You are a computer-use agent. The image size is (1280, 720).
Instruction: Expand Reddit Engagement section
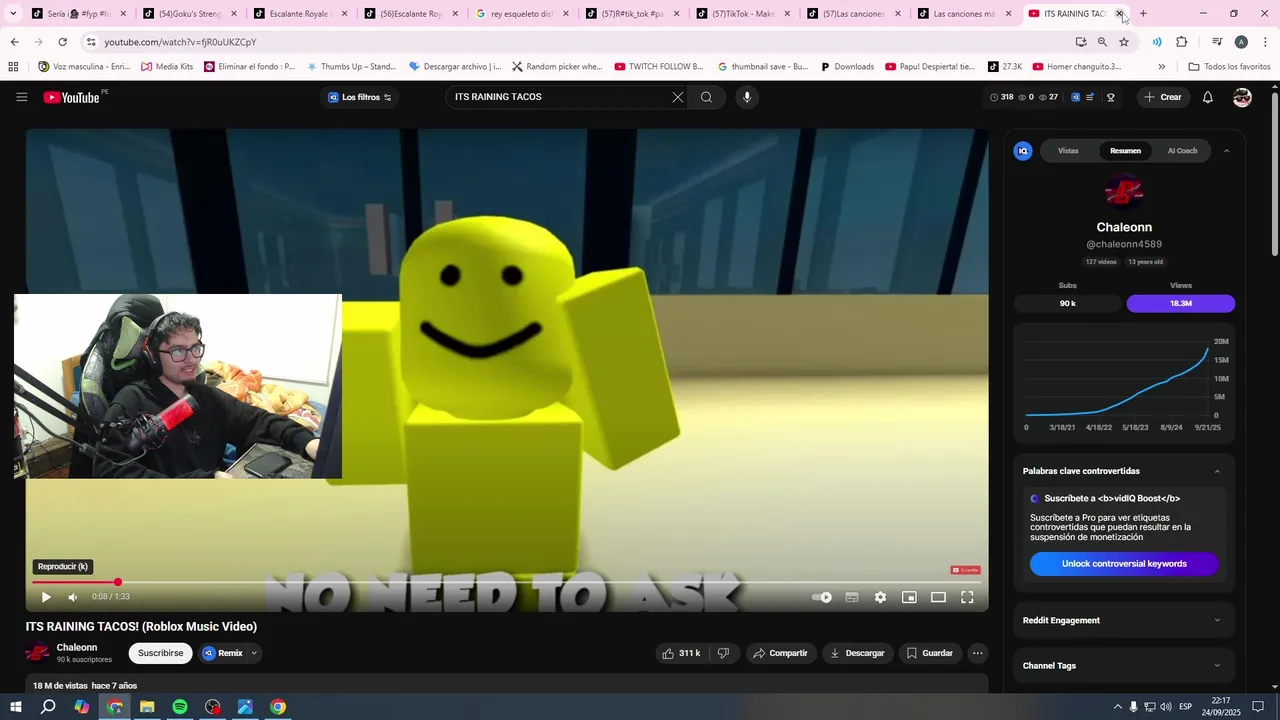(1124, 620)
